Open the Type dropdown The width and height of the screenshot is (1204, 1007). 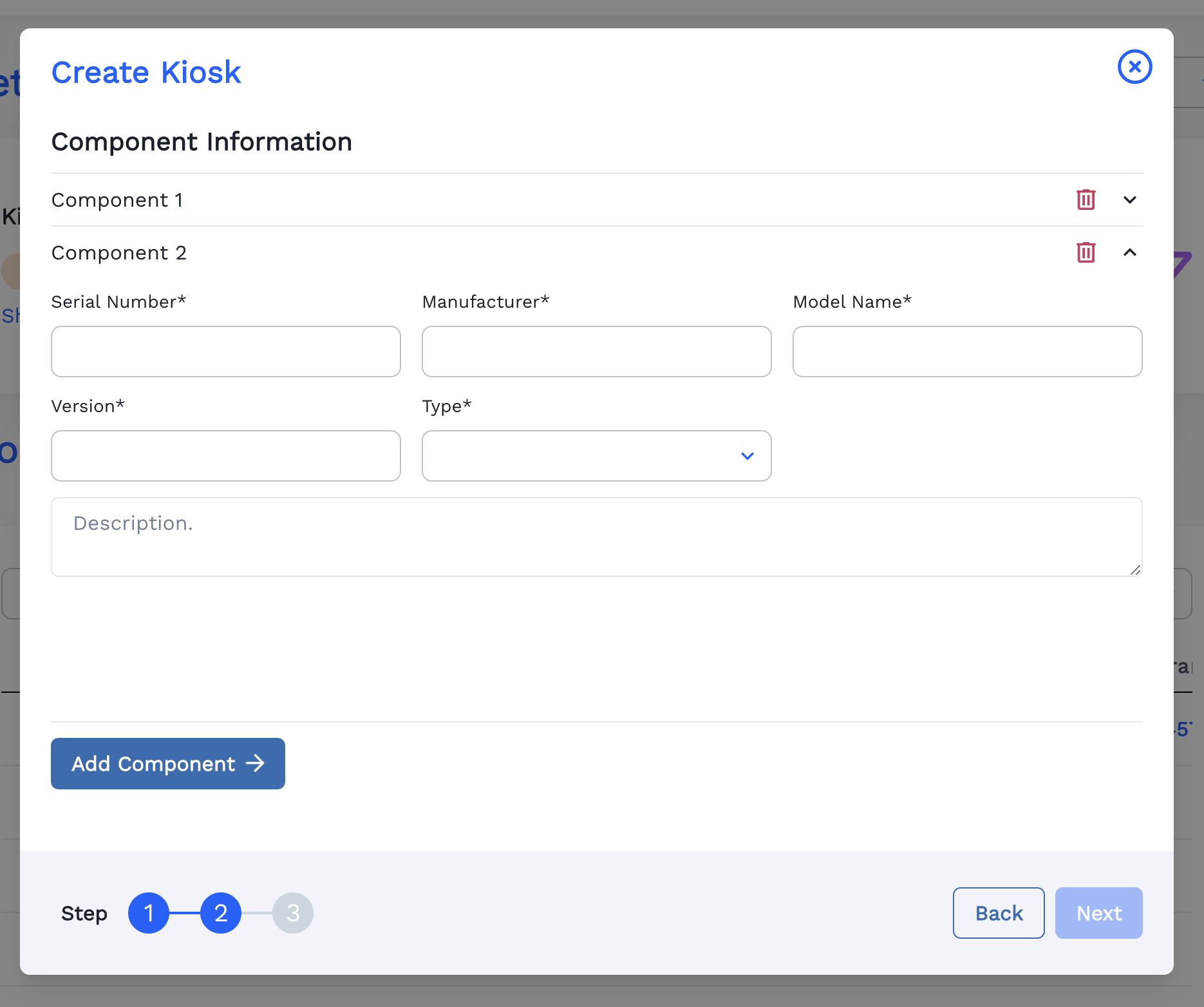[x=596, y=456]
